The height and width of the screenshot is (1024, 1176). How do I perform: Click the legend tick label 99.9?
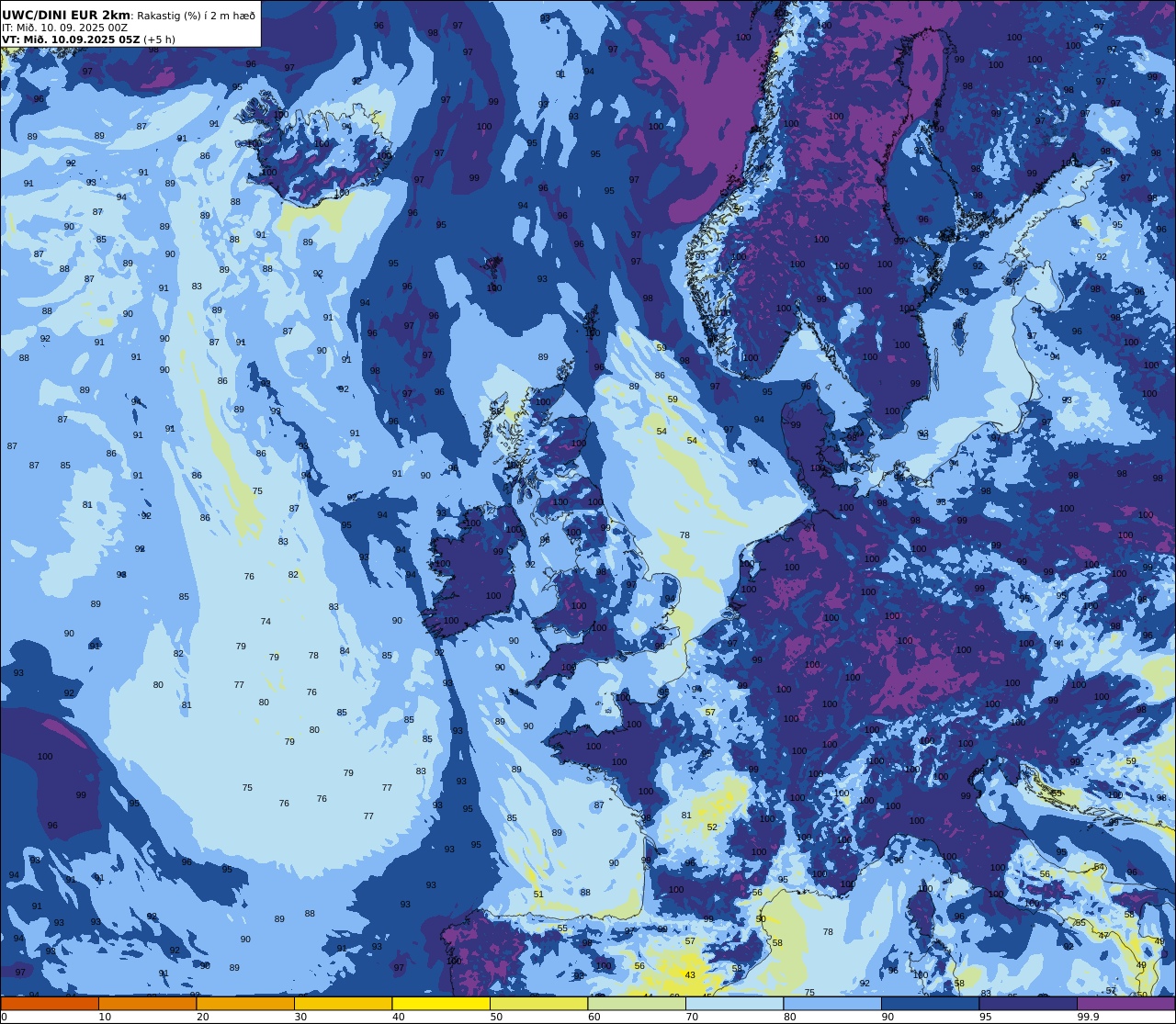(x=1088, y=1017)
